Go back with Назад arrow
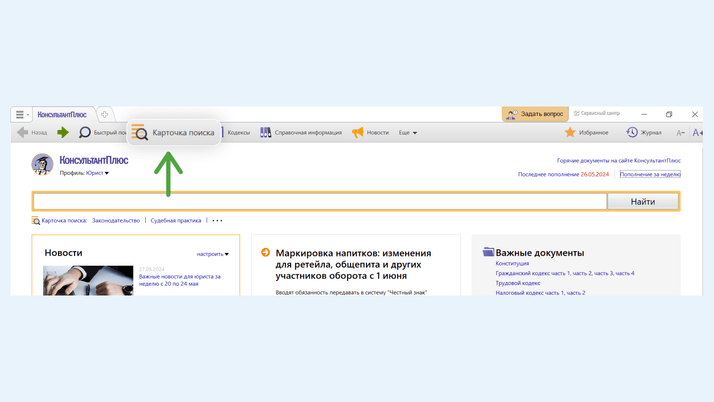Viewport: 714px width, 402px height. coord(32,132)
